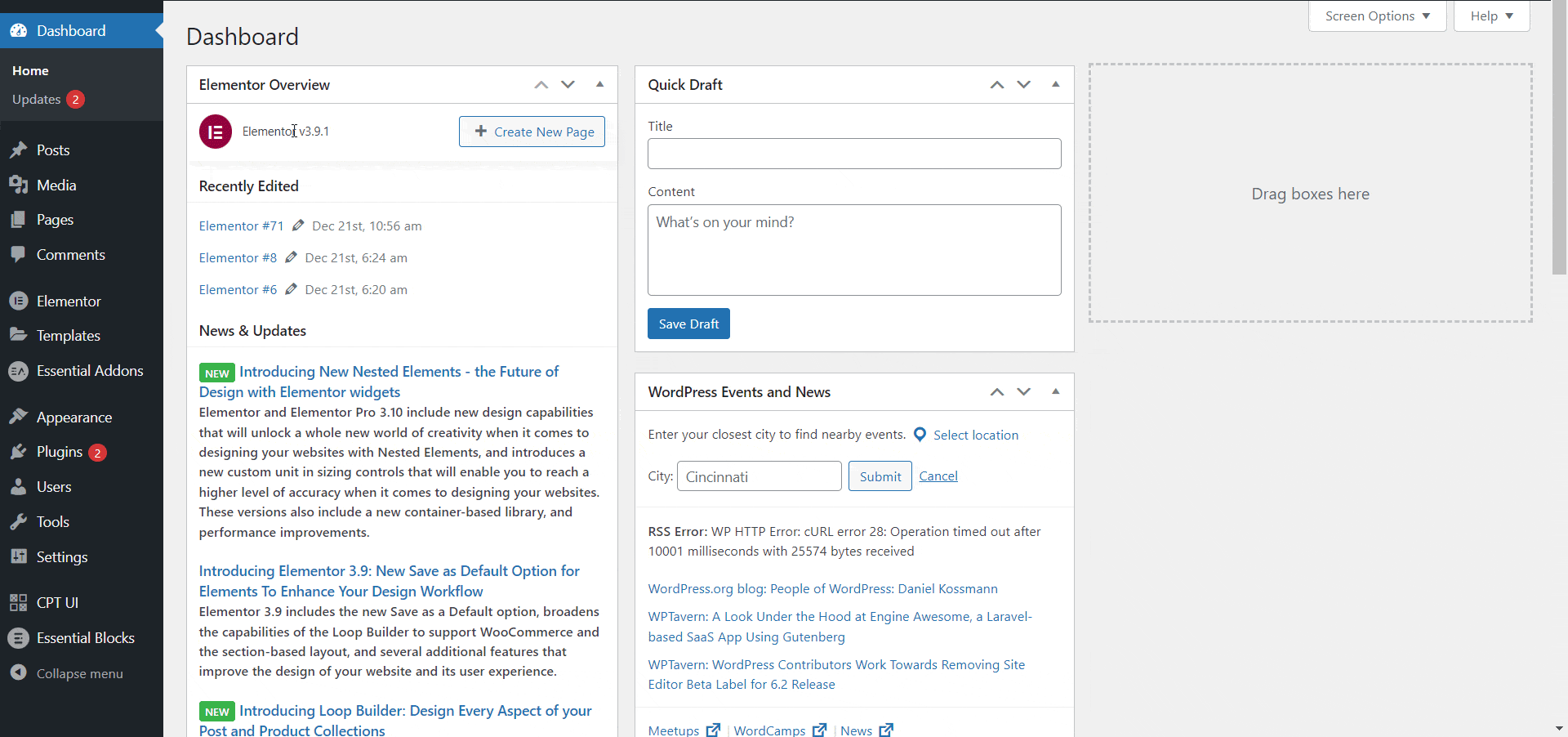Viewport: 1568px width, 737px height.
Task: Click the Settings sliders icon
Action: [x=19, y=557]
